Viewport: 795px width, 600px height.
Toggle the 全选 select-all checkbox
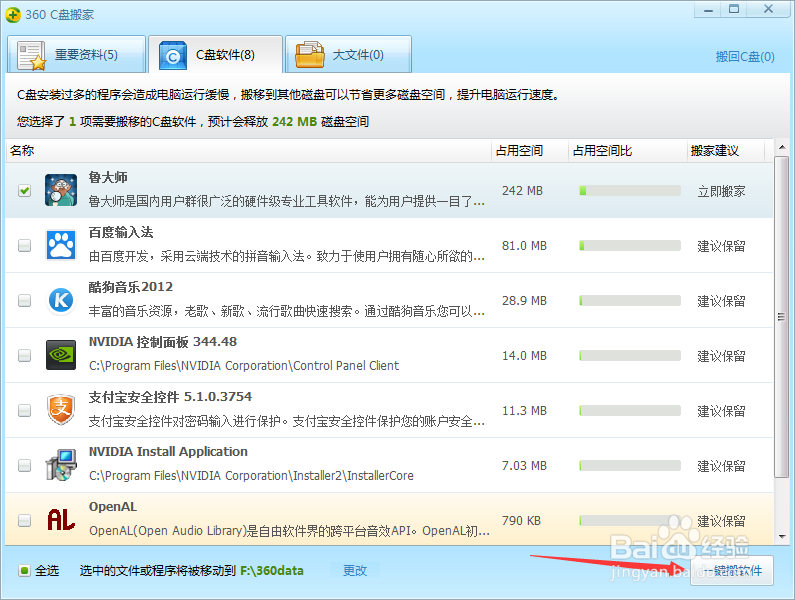[24, 571]
